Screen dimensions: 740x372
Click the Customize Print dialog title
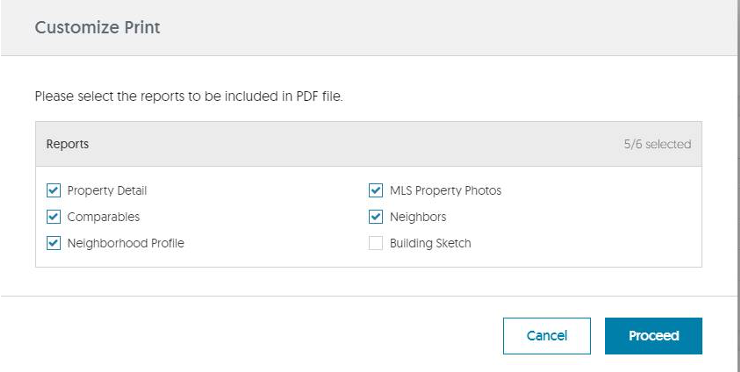coord(98,27)
